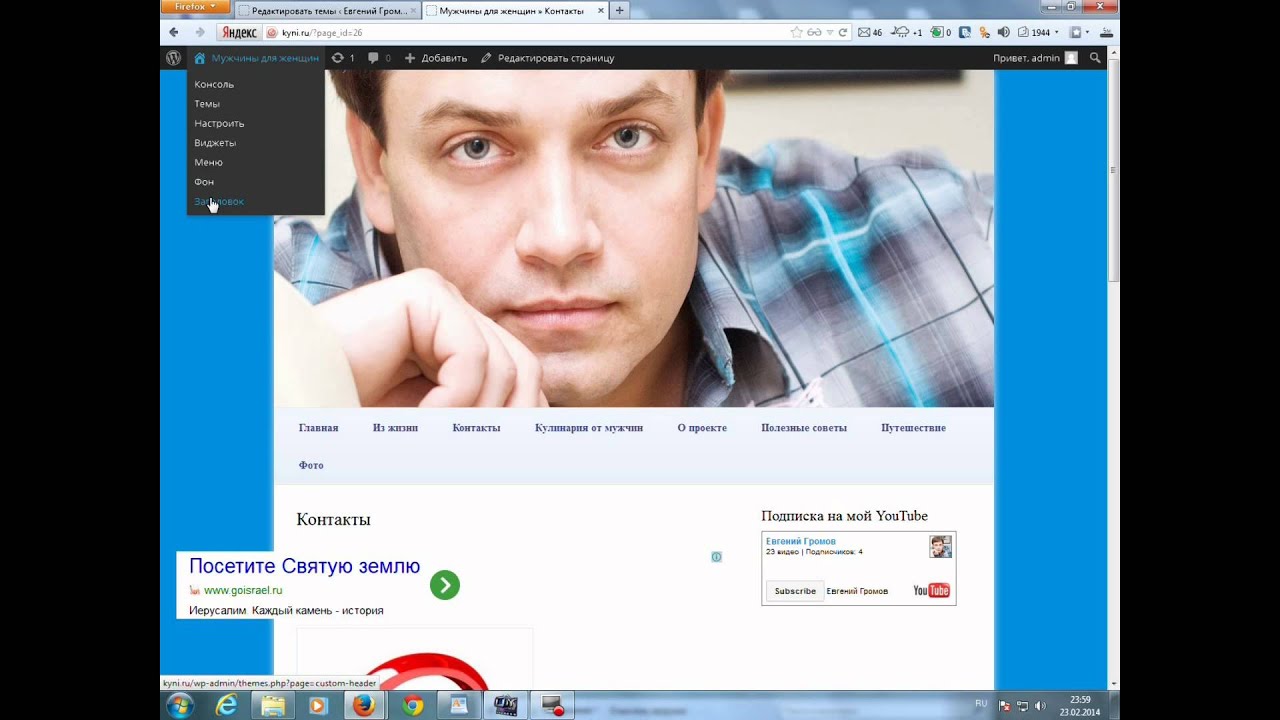Click the reader glasses icon in address bar
Screen dimensions: 1280x720
tap(814, 32)
